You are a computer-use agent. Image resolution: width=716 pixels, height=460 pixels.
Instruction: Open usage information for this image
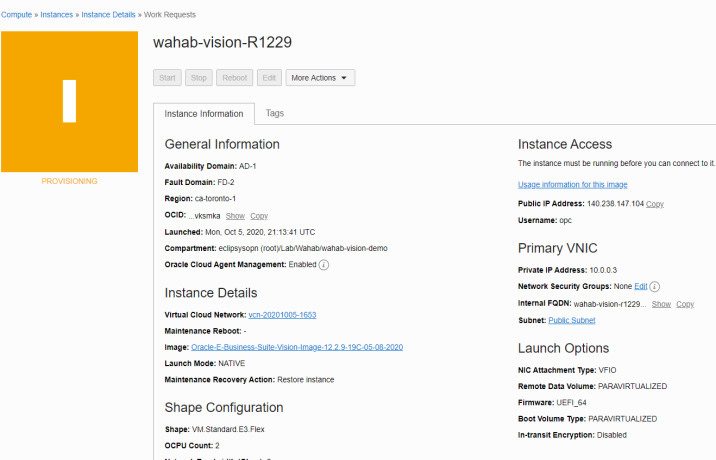point(572,185)
